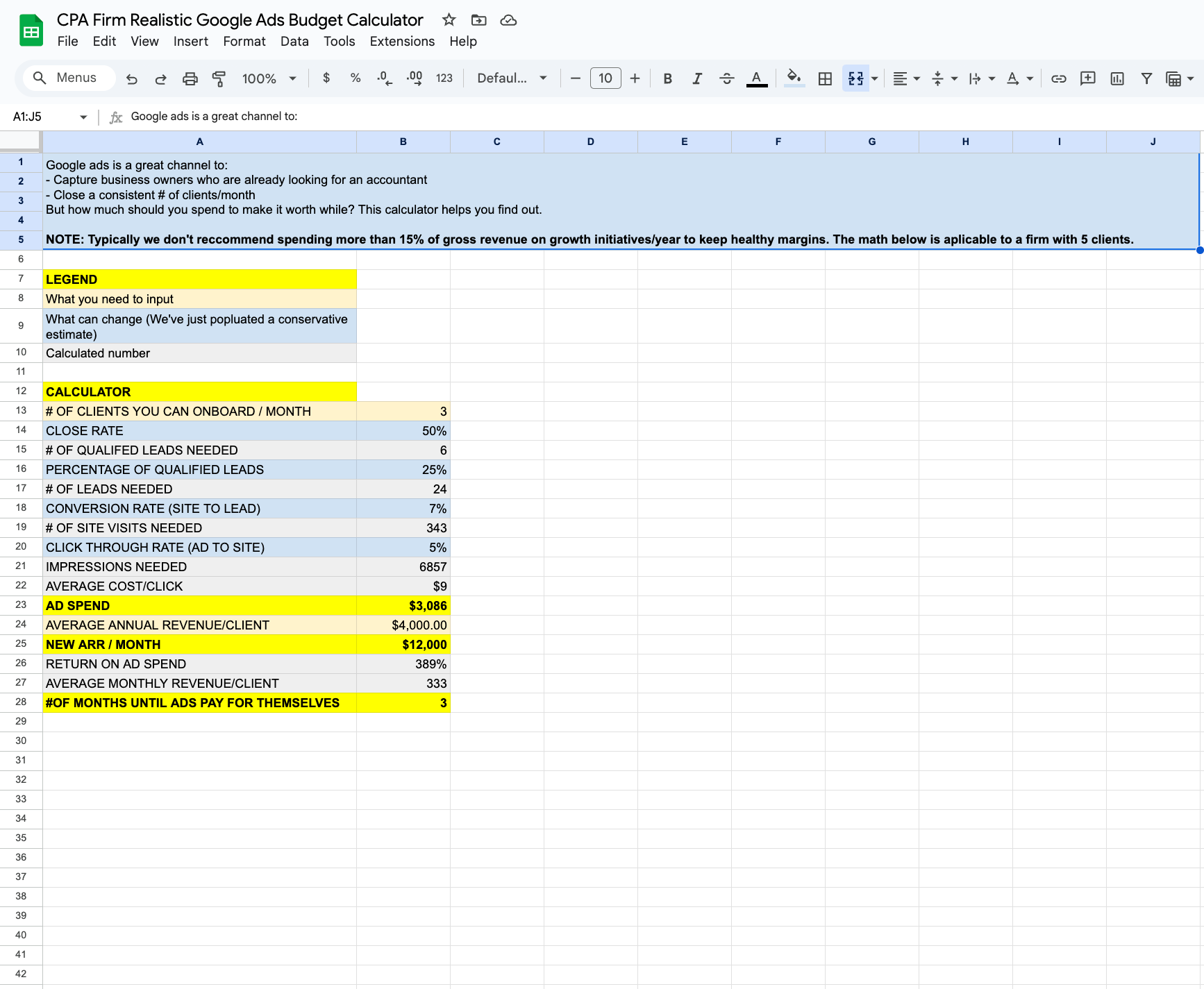Image resolution: width=1204 pixels, height=989 pixels.
Task: Edit the font size field
Action: (x=605, y=78)
